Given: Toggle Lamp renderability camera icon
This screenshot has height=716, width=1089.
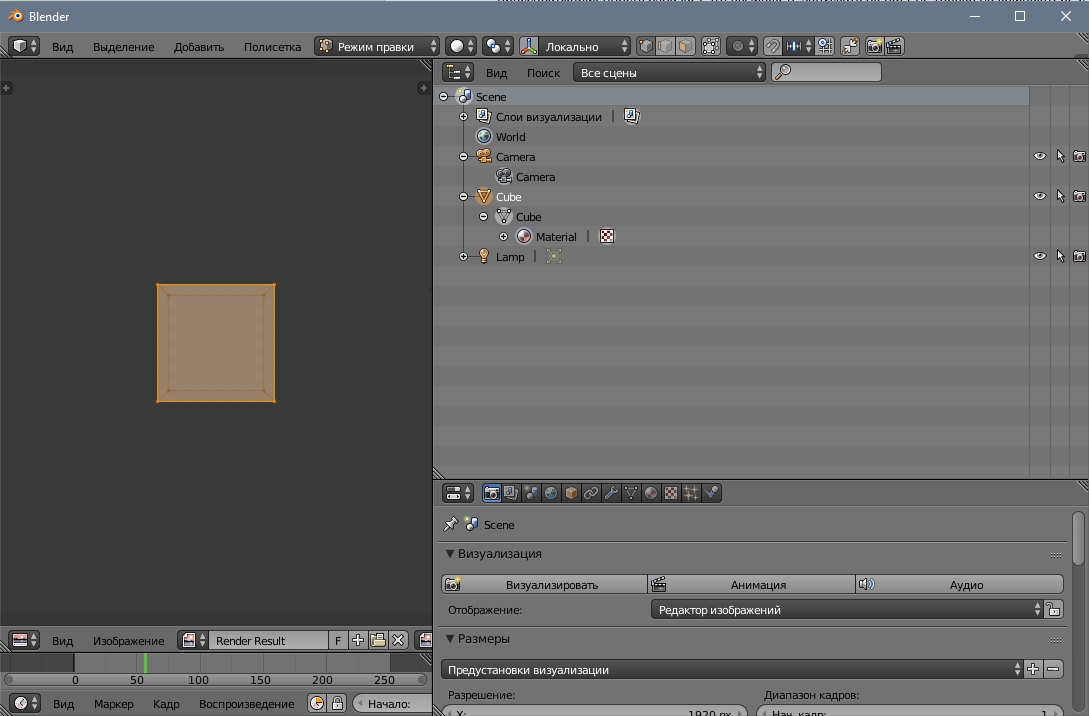Looking at the screenshot, I should click(1079, 256).
